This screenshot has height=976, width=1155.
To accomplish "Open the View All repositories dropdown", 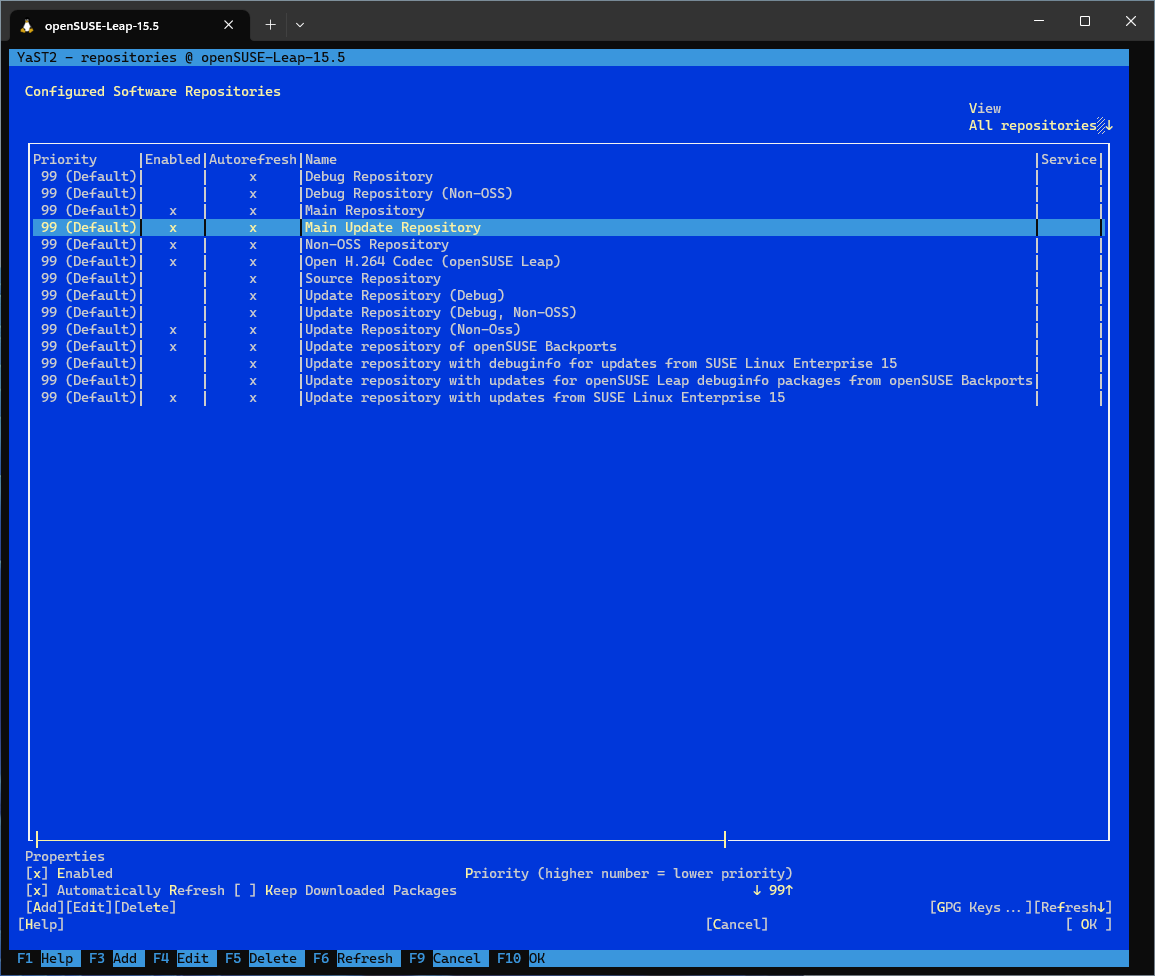I will pyautogui.click(x=1040, y=125).
